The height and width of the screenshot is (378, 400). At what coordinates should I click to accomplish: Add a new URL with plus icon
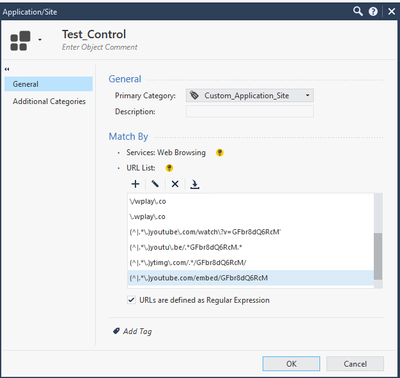pyautogui.click(x=135, y=184)
